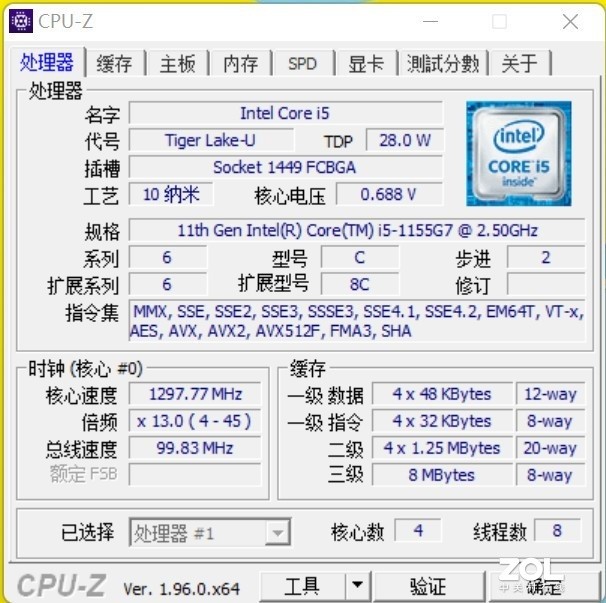
Task: Click the Intel Core i5 logo badge
Action: pyautogui.click(x=519, y=153)
